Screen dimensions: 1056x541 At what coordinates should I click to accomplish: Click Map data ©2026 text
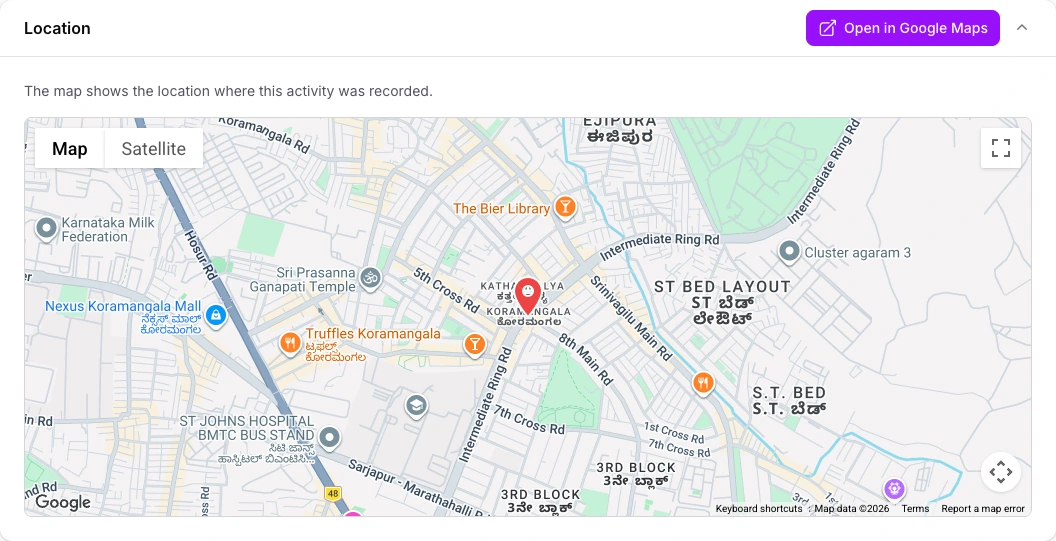pos(852,509)
